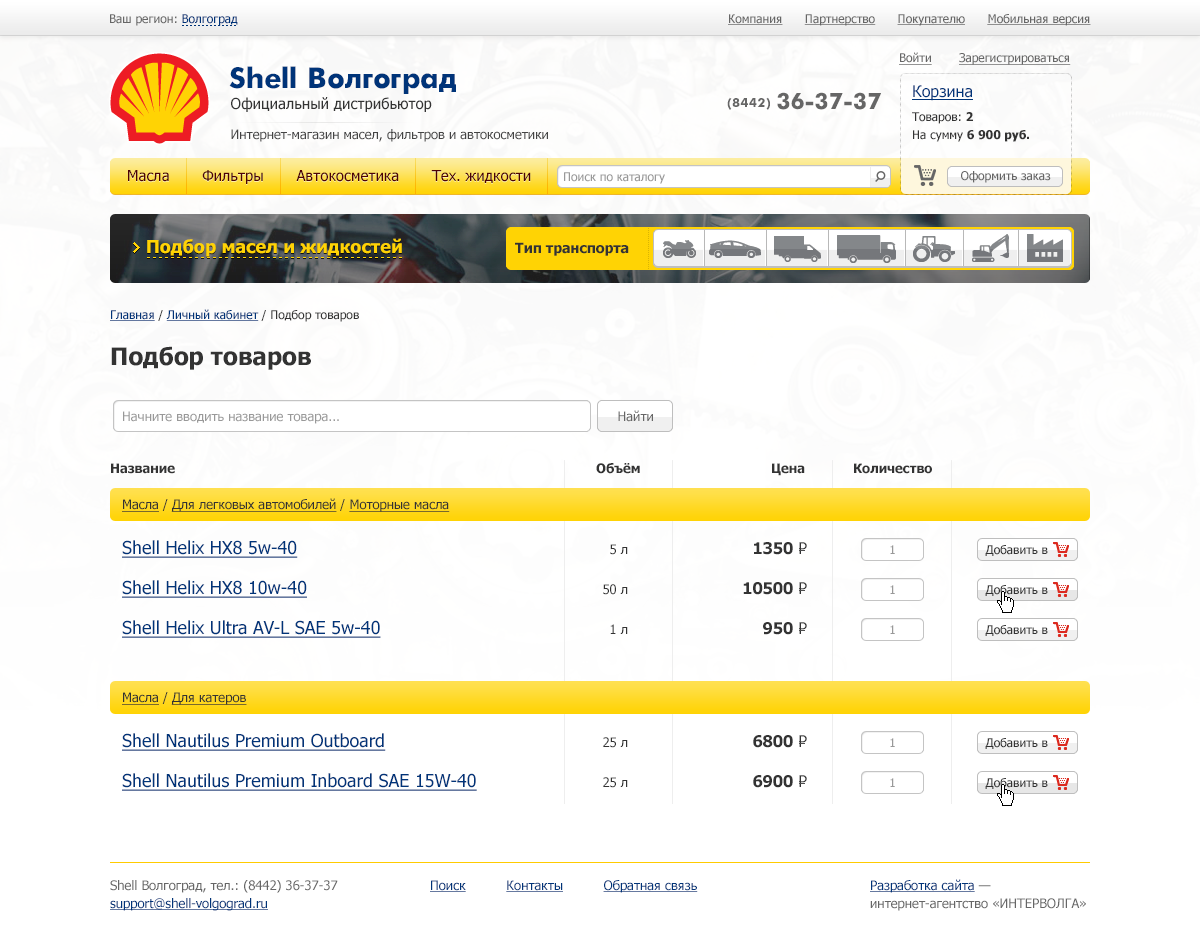Focus the Поиск по каталогу search field
Viewport: 1200px width, 936px height.
[x=714, y=177]
